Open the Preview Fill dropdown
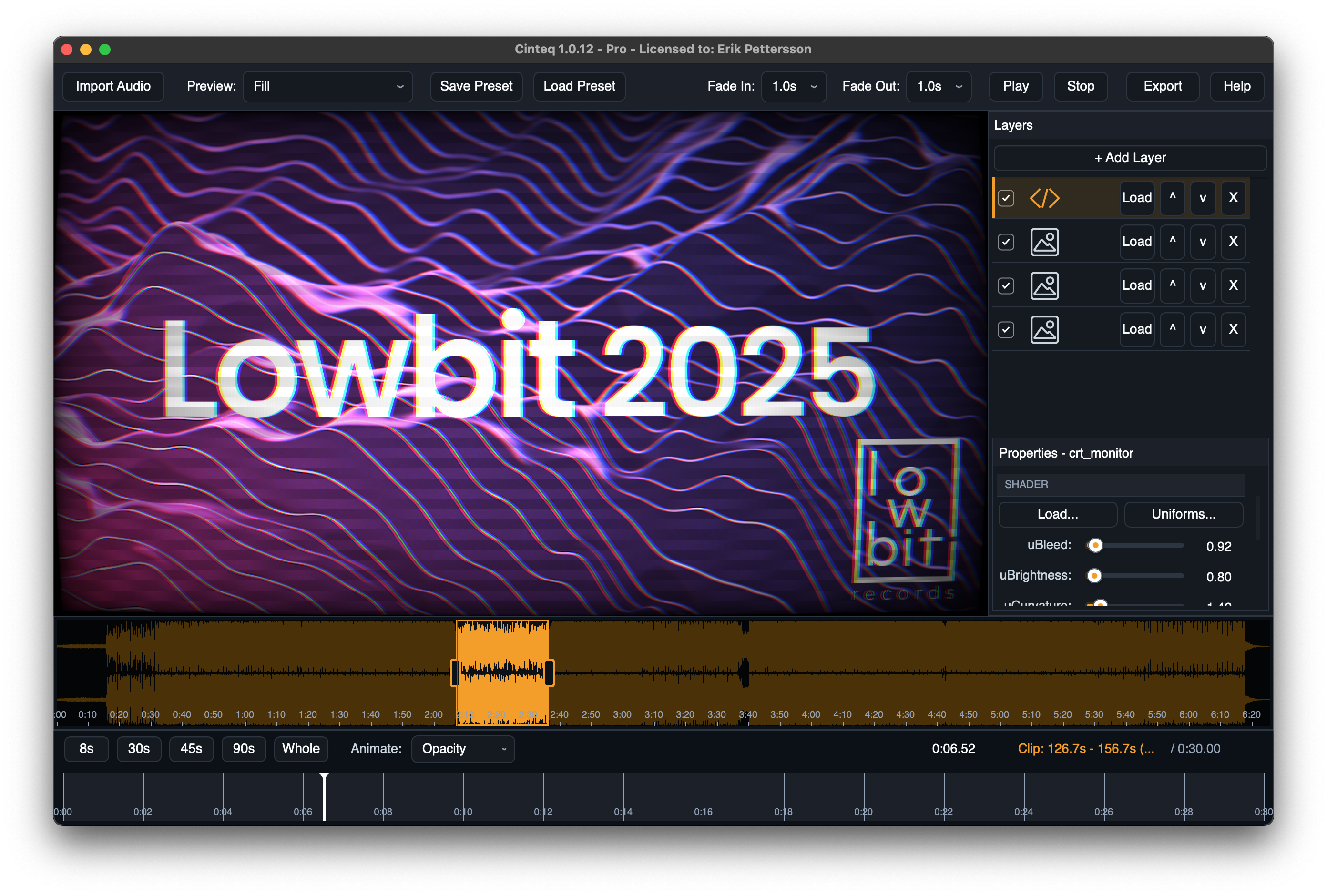The image size is (1327, 896). coord(327,86)
